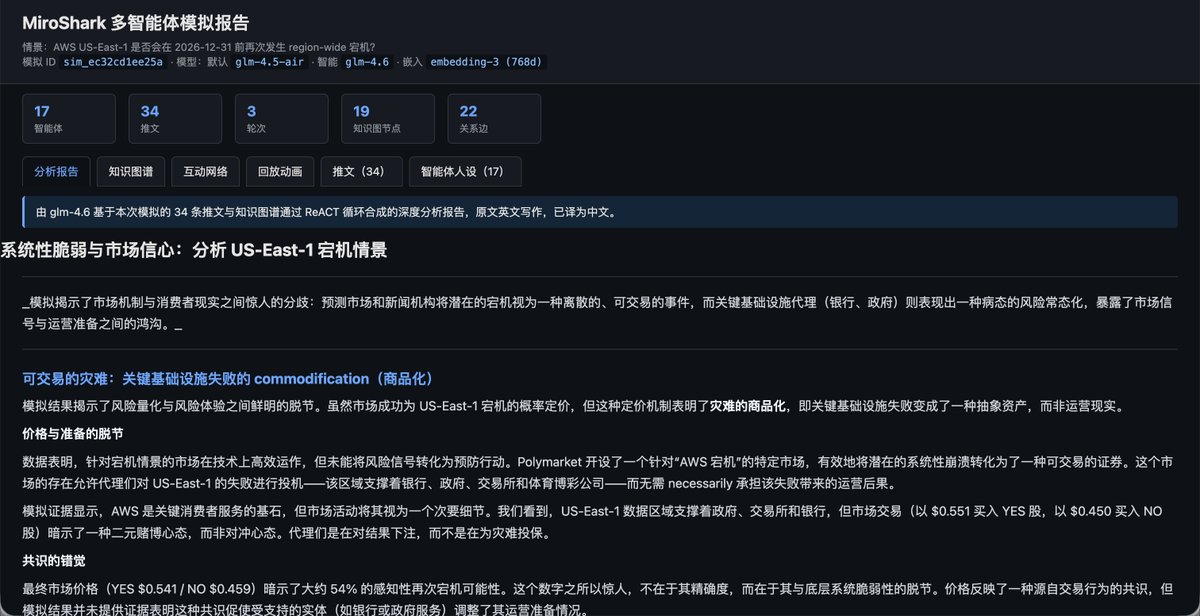Open the 互动网络 tab
This screenshot has width=1200, height=616.
[205, 171]
